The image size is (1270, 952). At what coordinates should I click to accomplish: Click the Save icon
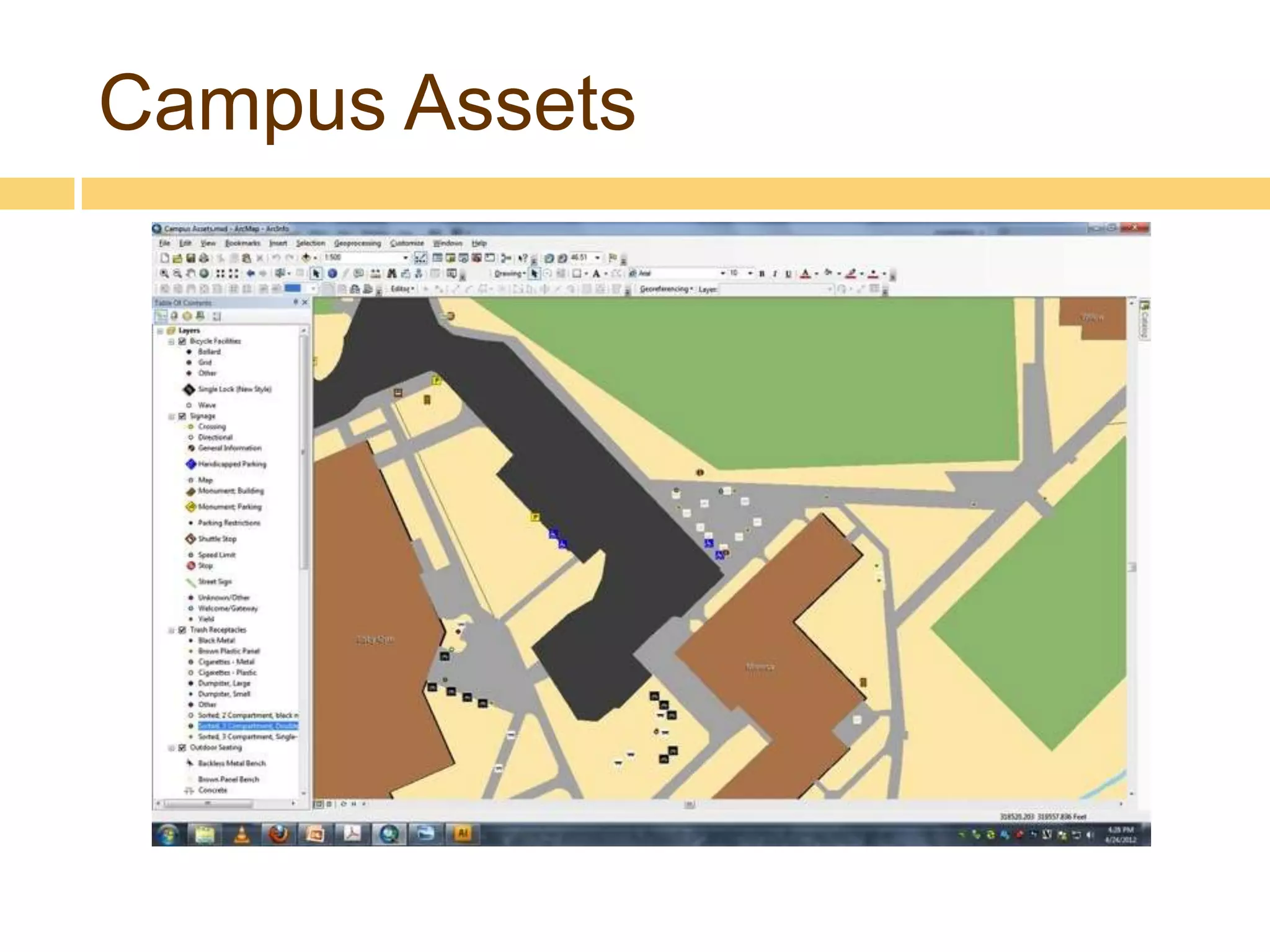(x=190, y=258)
